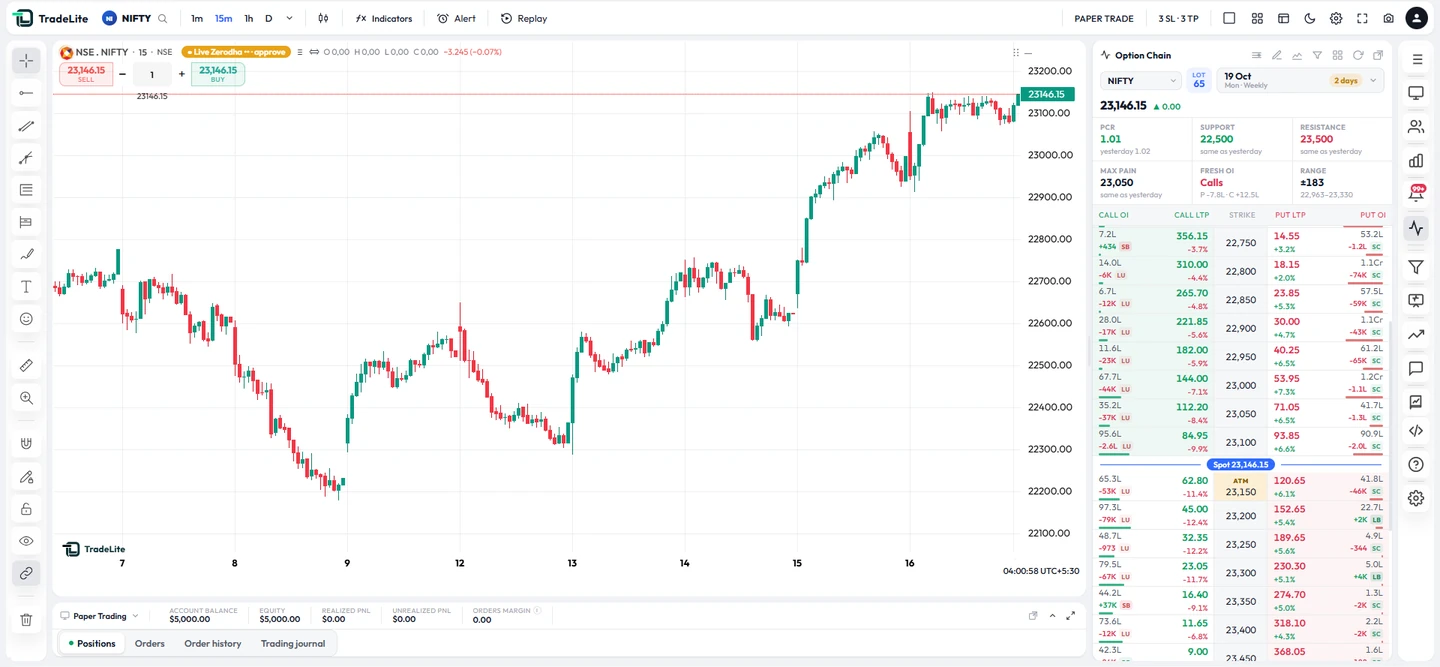Search symbol with magnifier next to NIFTY
The height and width of the screenshot is (667, 1440).
(163, 18)
